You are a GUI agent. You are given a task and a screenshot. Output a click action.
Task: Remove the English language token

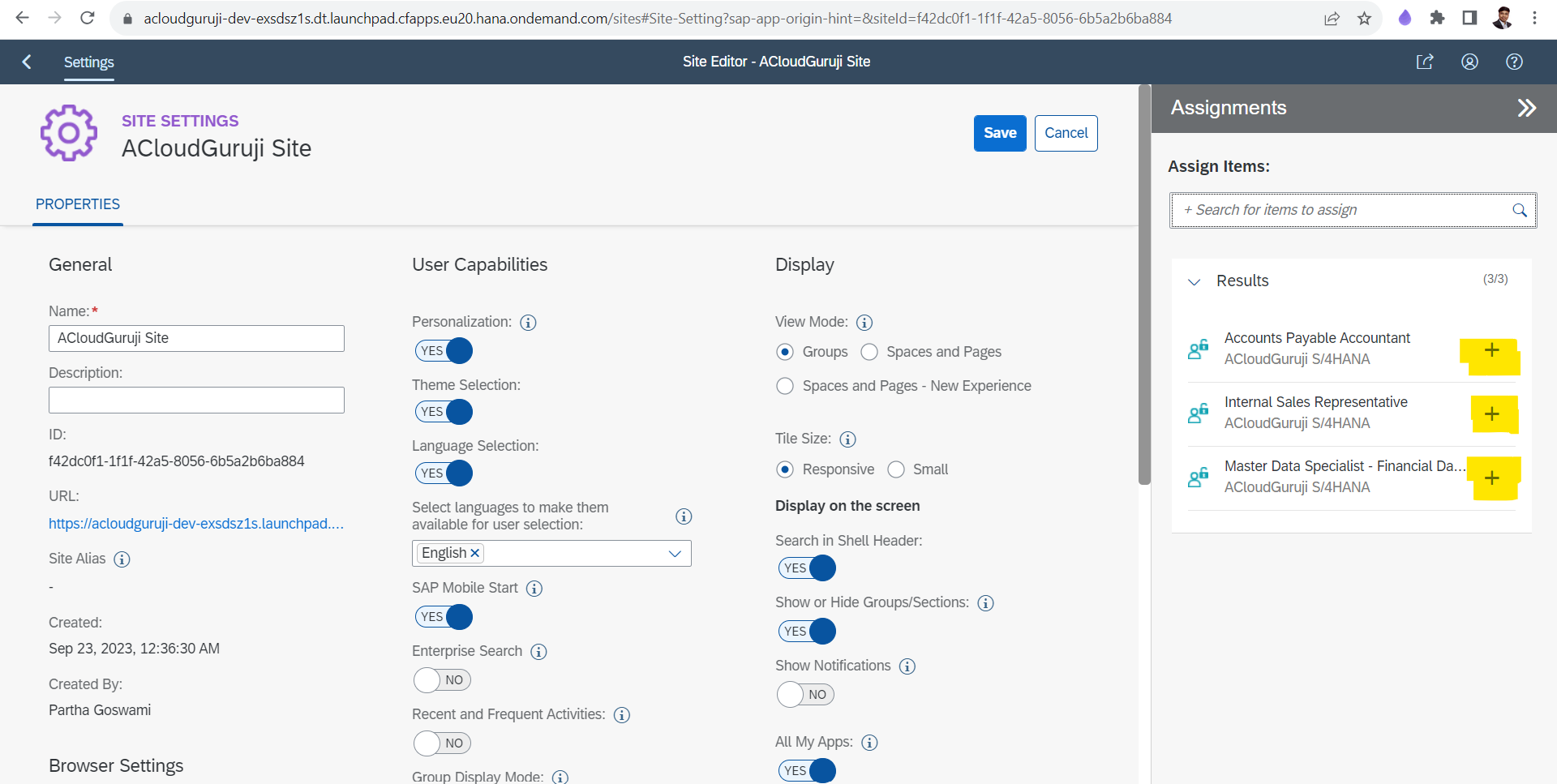pos(475,553)
